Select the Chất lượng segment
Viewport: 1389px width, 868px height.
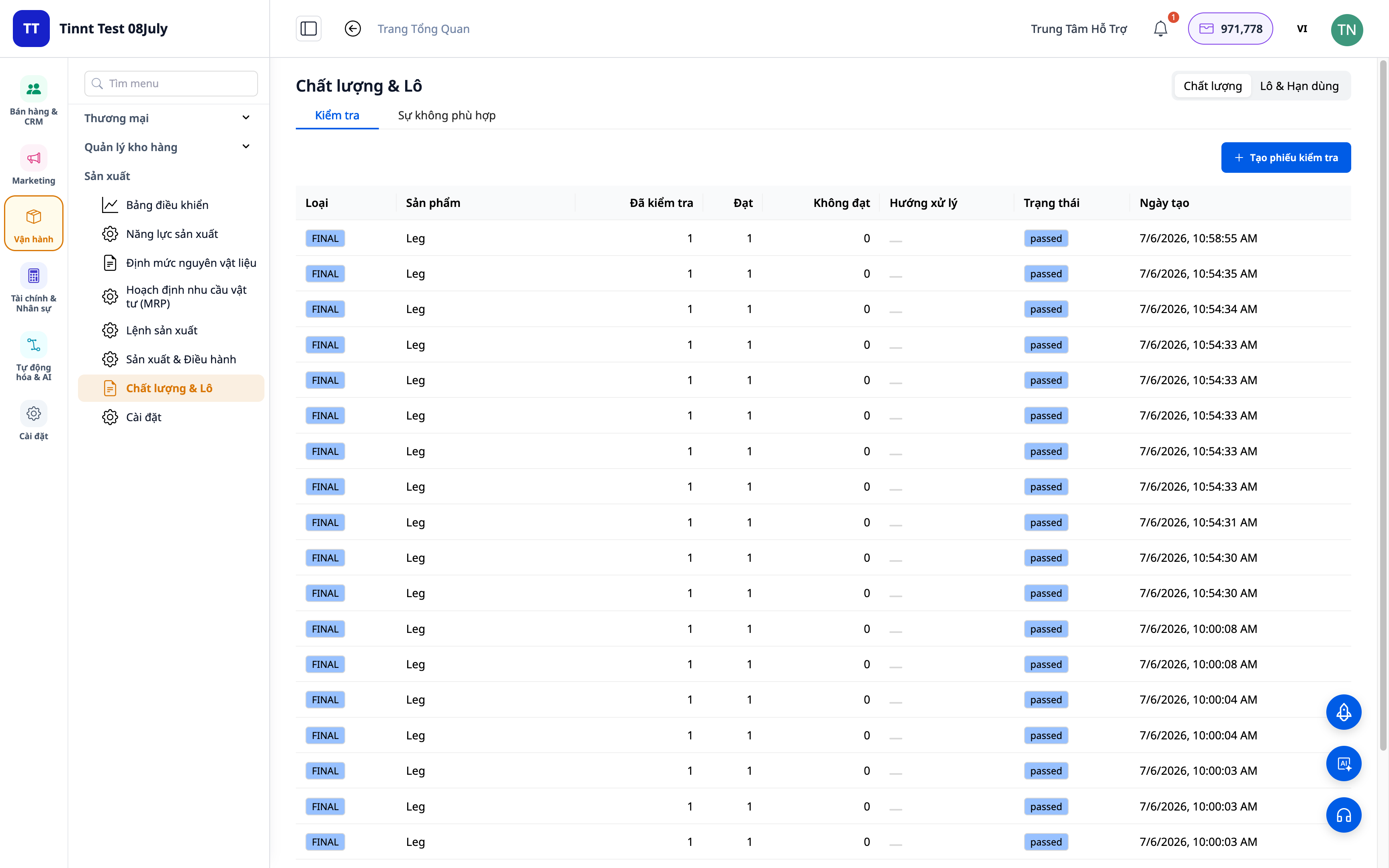pyautogui.click(x=1212, y=86)
